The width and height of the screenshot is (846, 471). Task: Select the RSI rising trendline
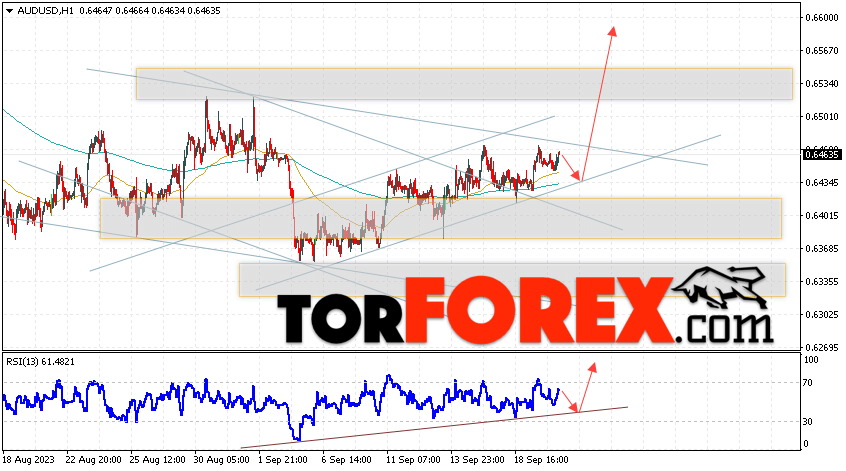pos(434,427)
